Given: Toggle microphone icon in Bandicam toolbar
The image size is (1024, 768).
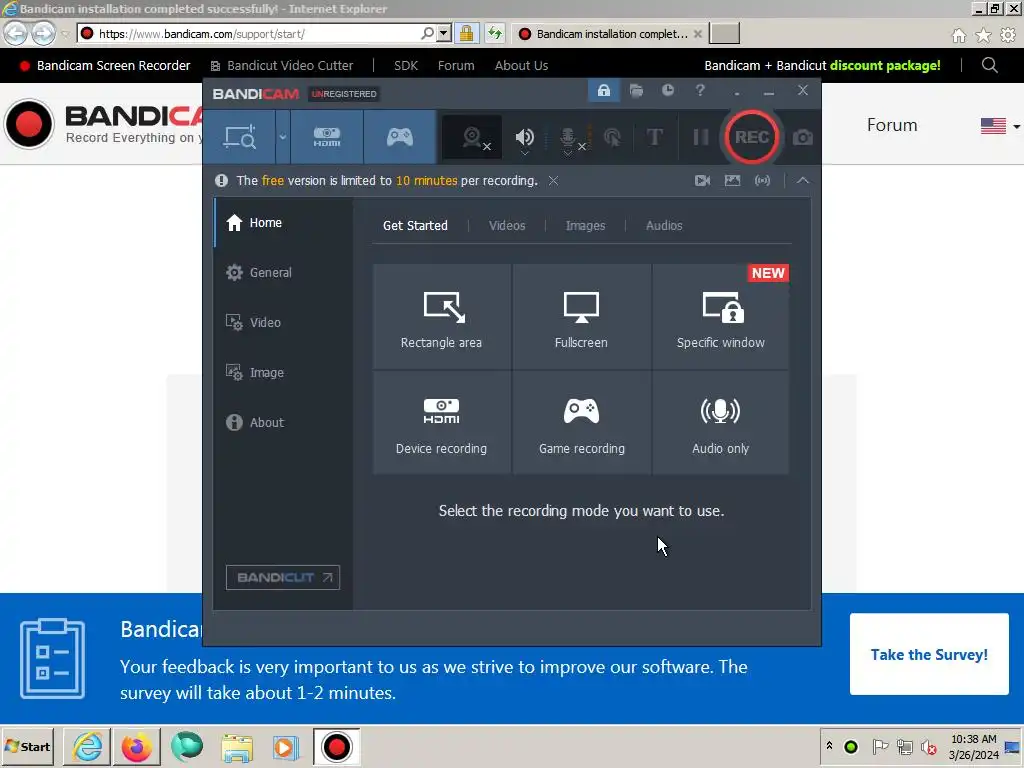Looking at the screenshot, I should (568, 138).
